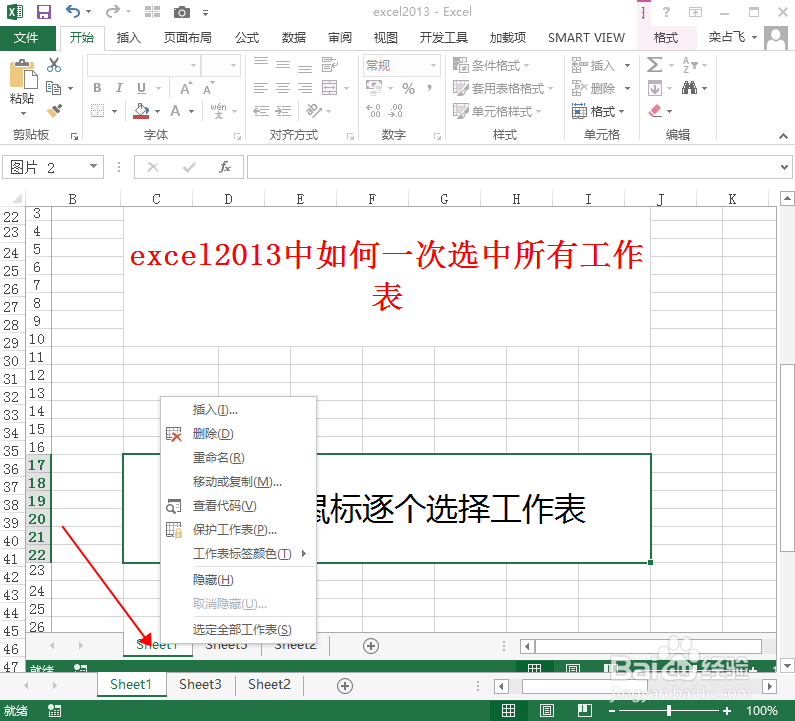Click the Clear eraser icon

point(655,111)
